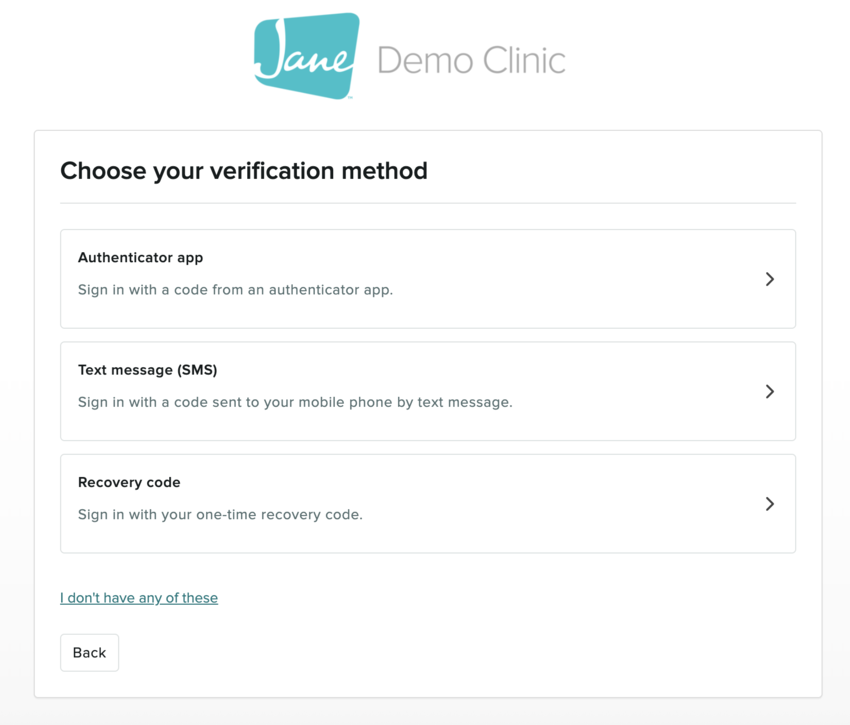This screenshot has width=850, height=725.
Task: Choose the Recovery code verification card
Action: (428, 504)
